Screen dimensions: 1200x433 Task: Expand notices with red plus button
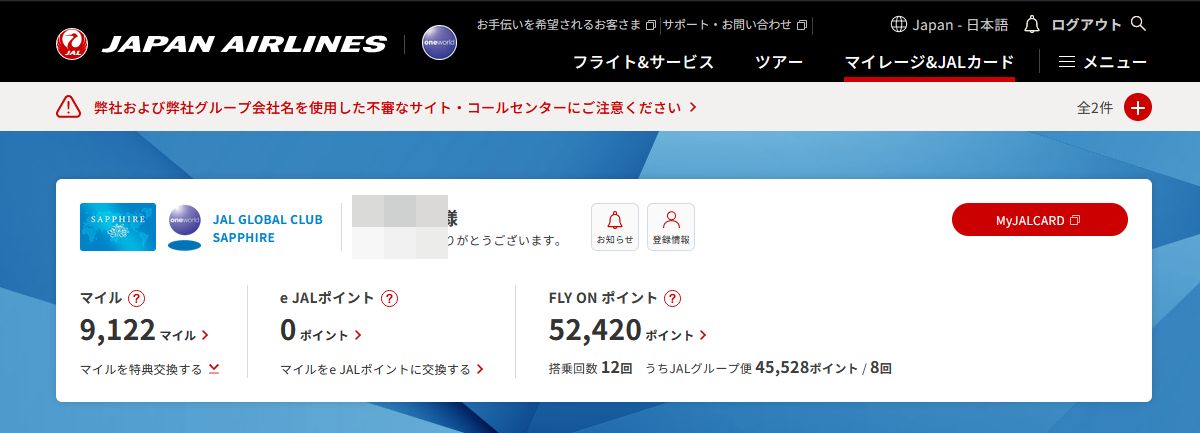point(1138,107)
